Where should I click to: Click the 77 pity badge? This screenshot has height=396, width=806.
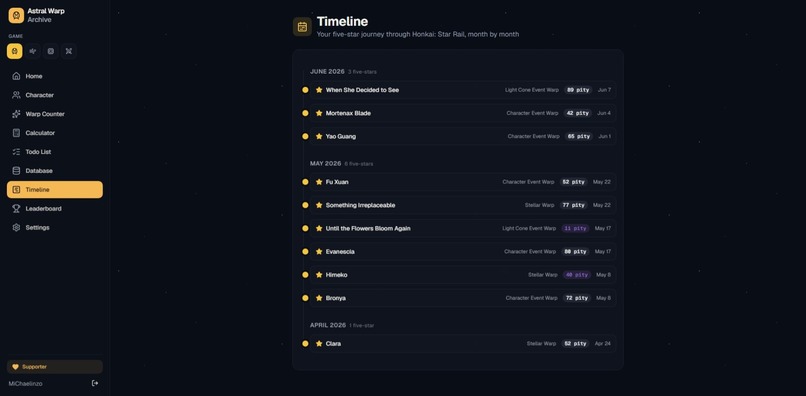click(573, 205)
